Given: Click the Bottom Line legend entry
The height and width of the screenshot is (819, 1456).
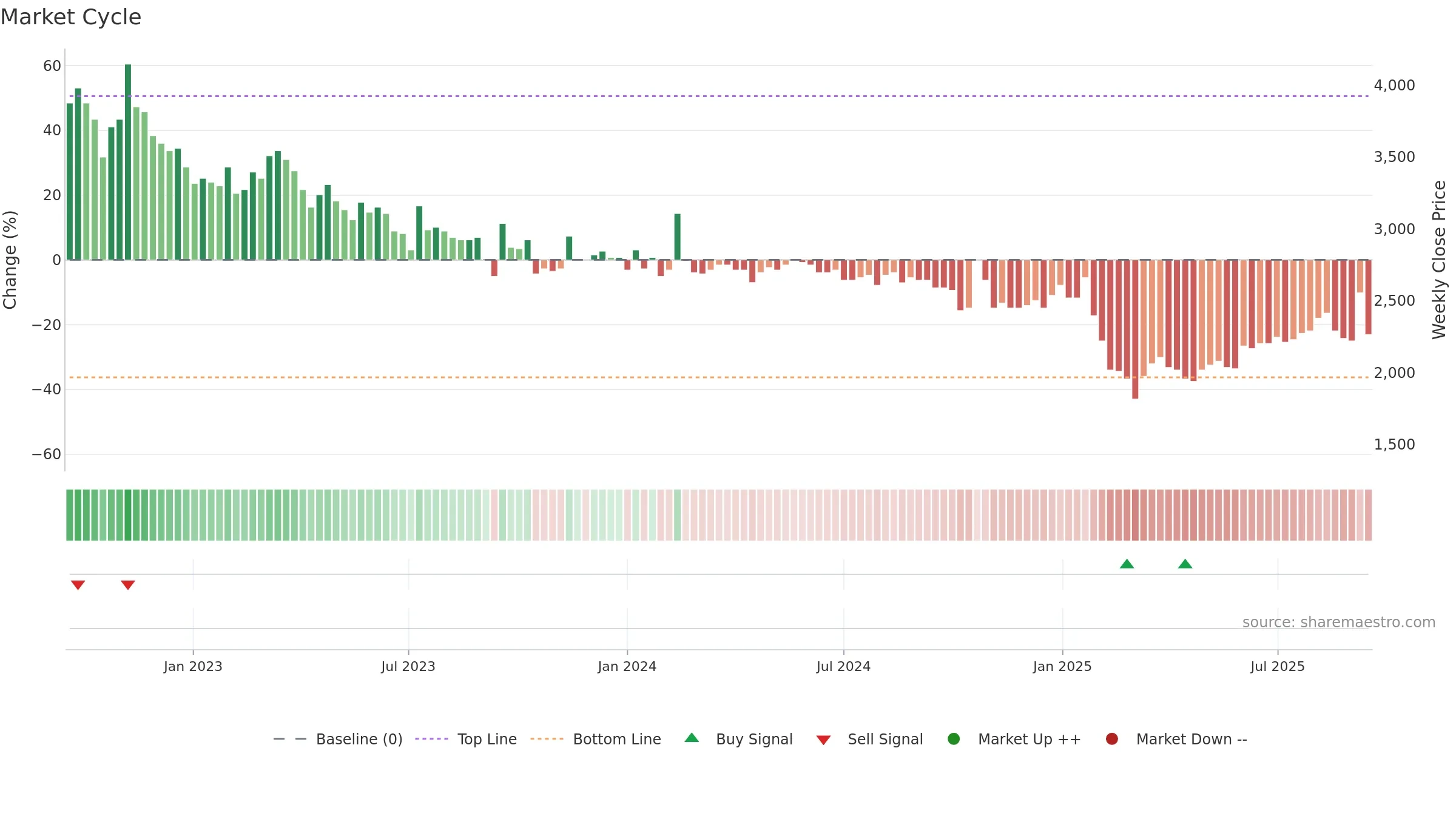Looking at the screenshot, I should 596,739.
